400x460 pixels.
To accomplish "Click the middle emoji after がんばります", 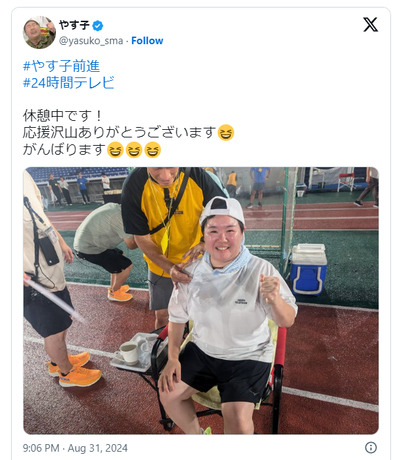I will click(x=134, y=150).
